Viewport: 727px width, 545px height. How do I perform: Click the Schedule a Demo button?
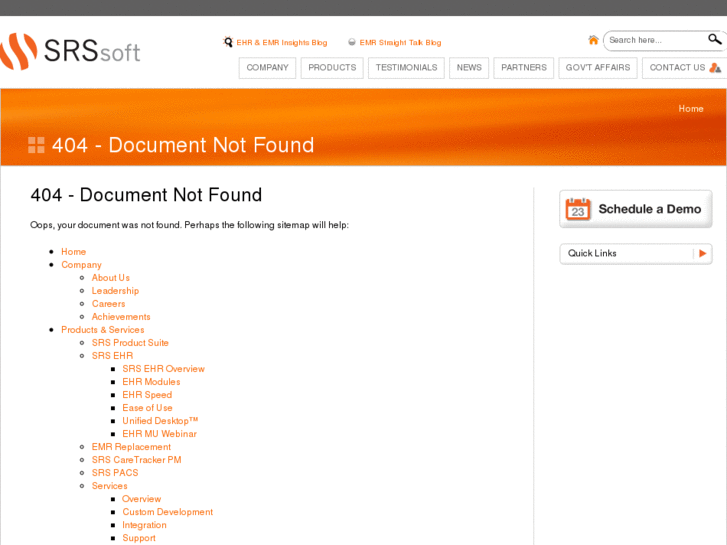(x=636, y=209)
